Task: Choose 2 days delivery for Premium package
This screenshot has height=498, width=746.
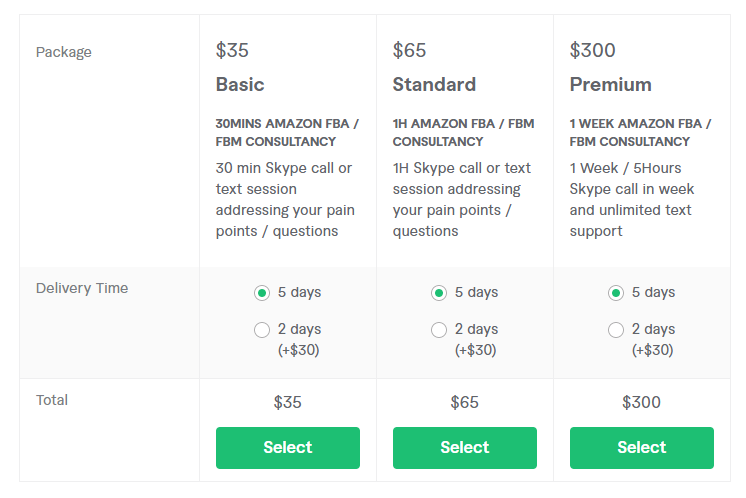Action: (x=616, y=330)
